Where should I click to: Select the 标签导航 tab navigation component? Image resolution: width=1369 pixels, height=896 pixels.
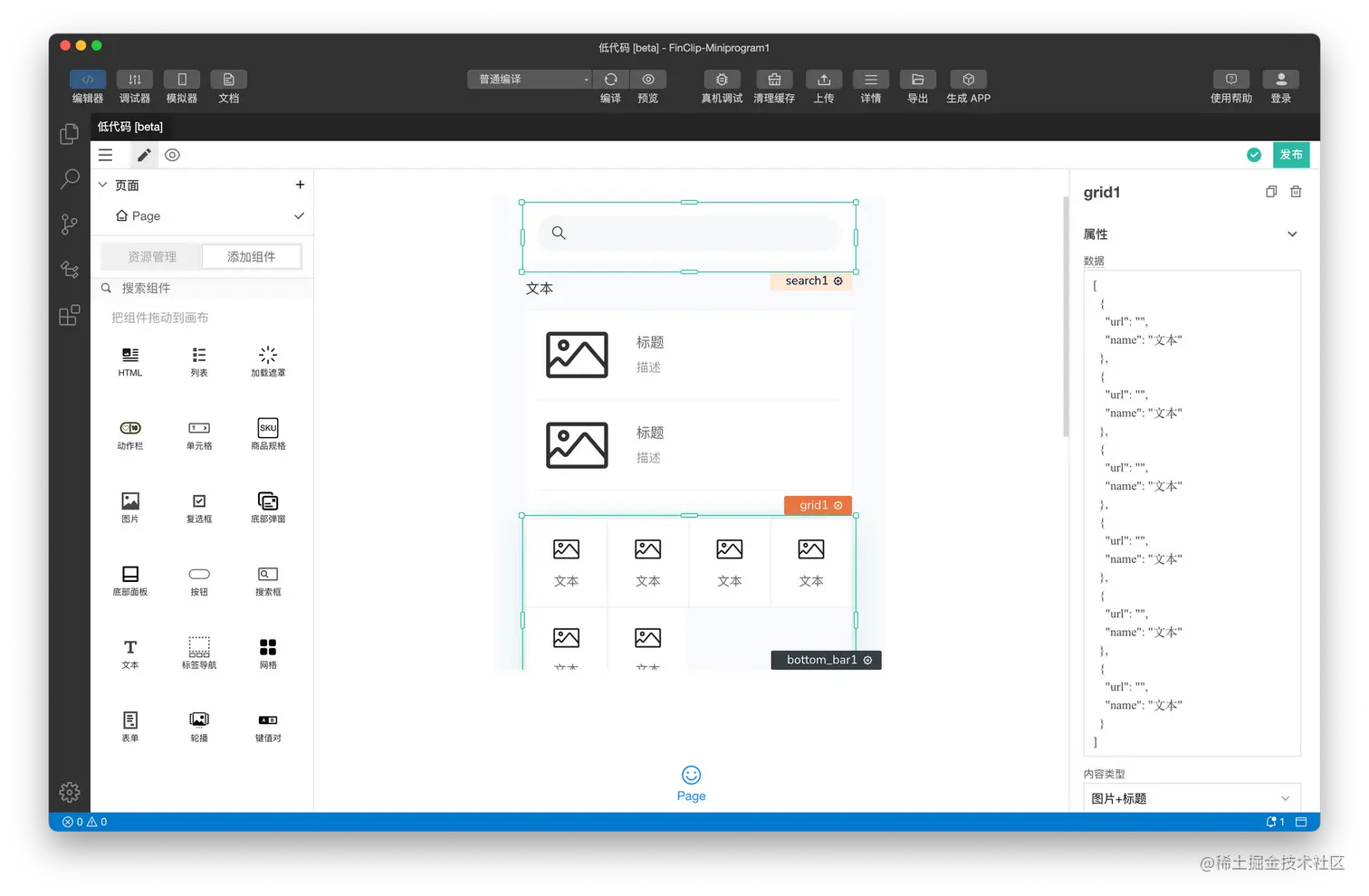click(x=199, y=654)
